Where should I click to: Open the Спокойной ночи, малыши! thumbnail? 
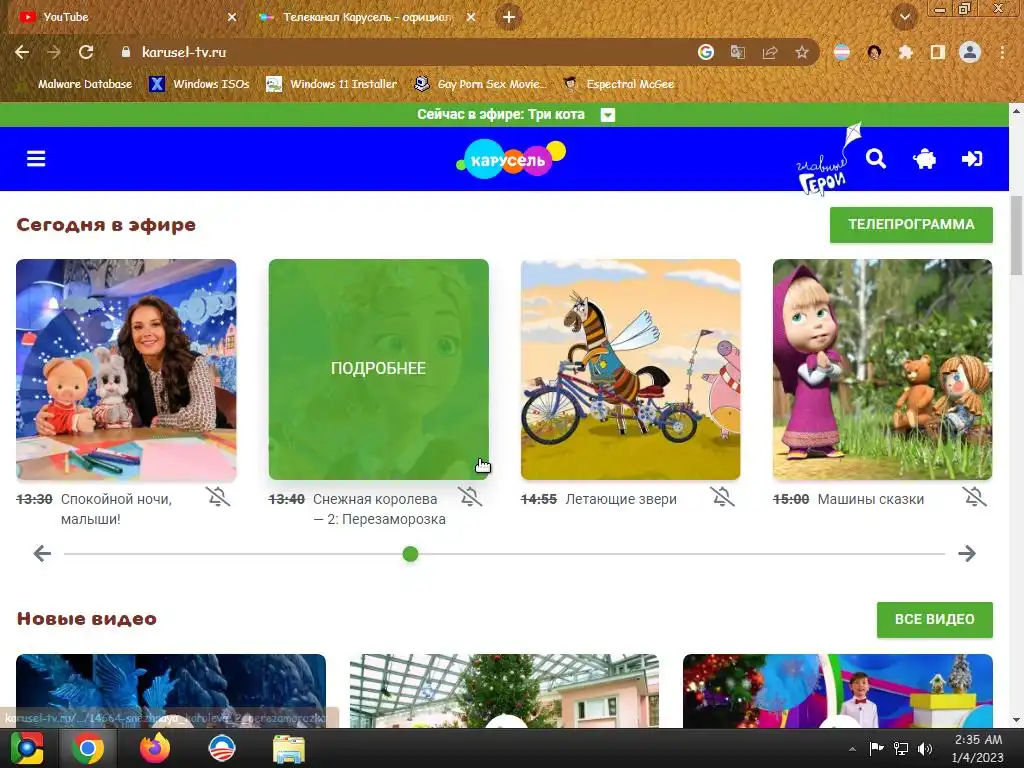[x=126, y=370]
